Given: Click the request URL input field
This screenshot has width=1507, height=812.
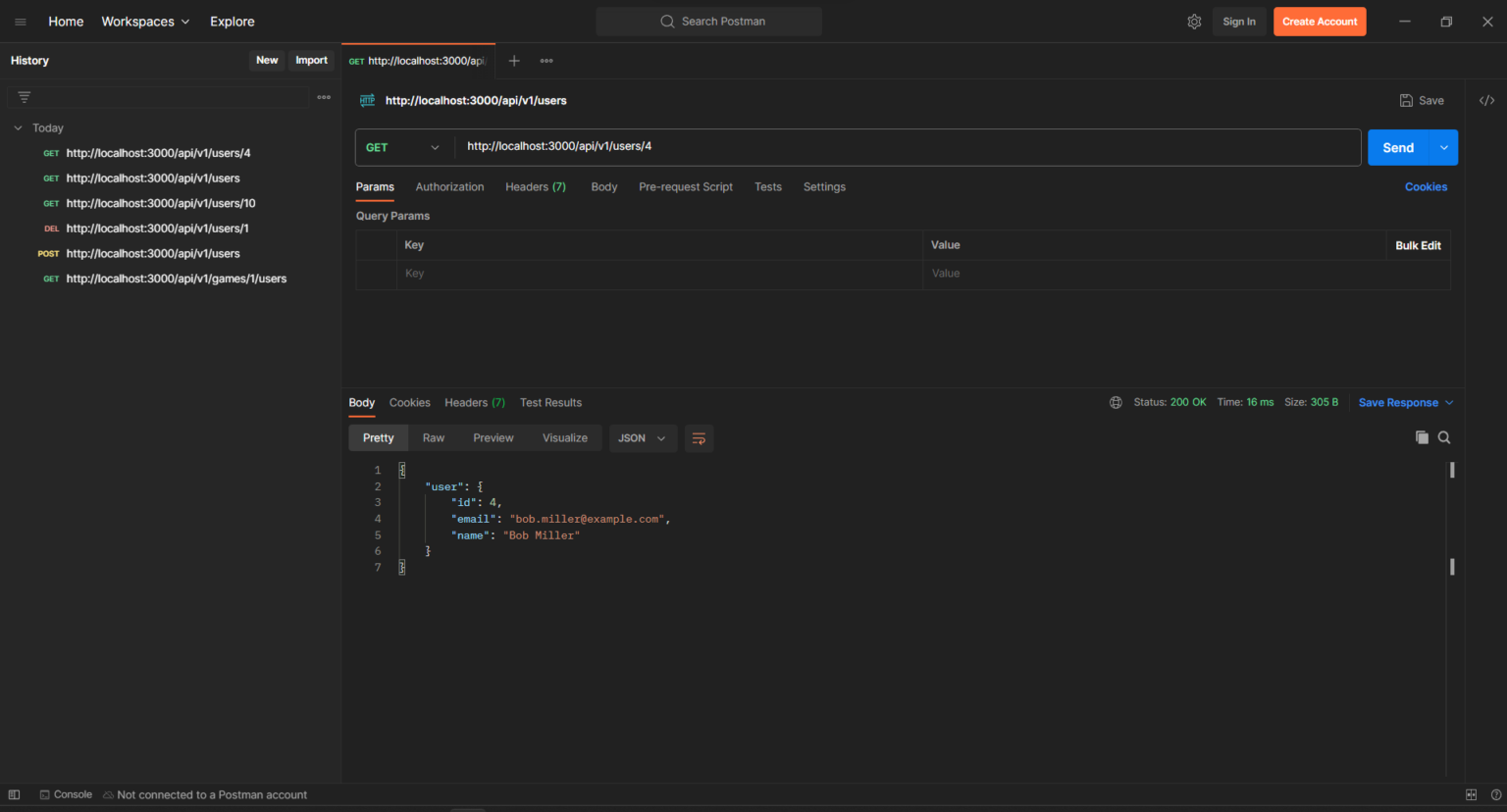Looking at the screenshot, I should coord(909,147).
